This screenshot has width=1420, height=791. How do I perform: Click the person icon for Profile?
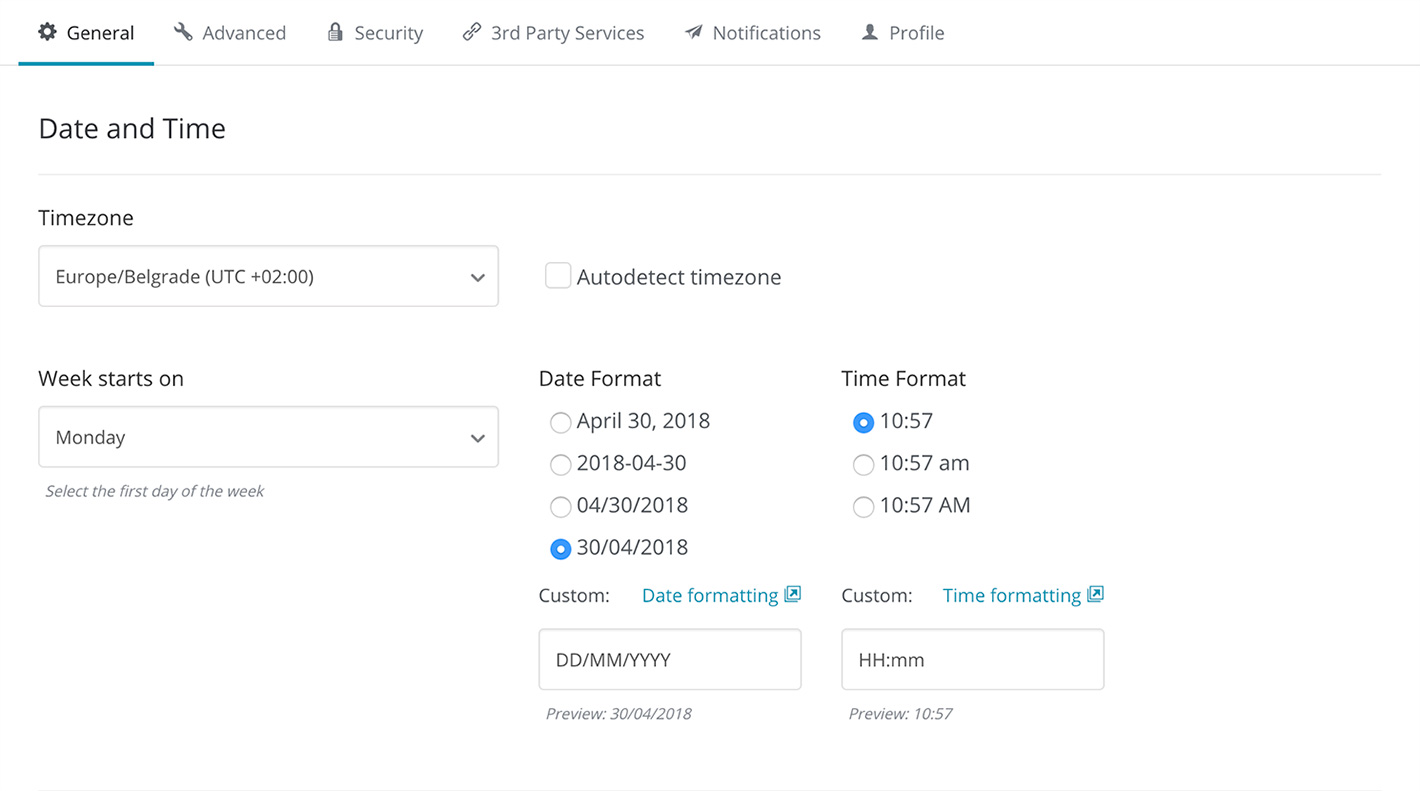pos(870,32)
